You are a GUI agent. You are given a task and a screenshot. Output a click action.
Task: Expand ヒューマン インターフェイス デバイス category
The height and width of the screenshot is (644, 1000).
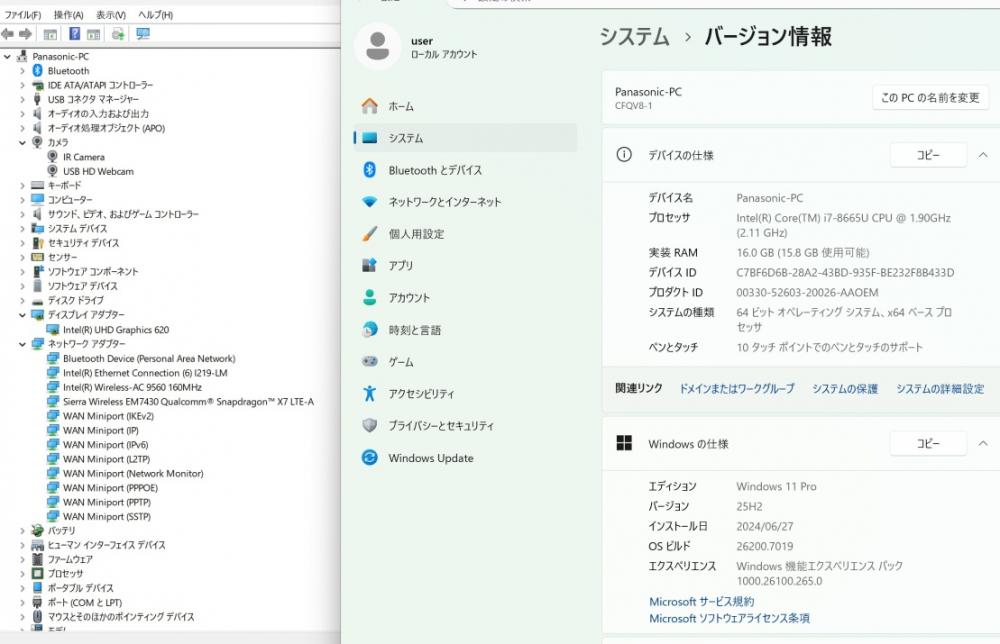coord(22,545)
